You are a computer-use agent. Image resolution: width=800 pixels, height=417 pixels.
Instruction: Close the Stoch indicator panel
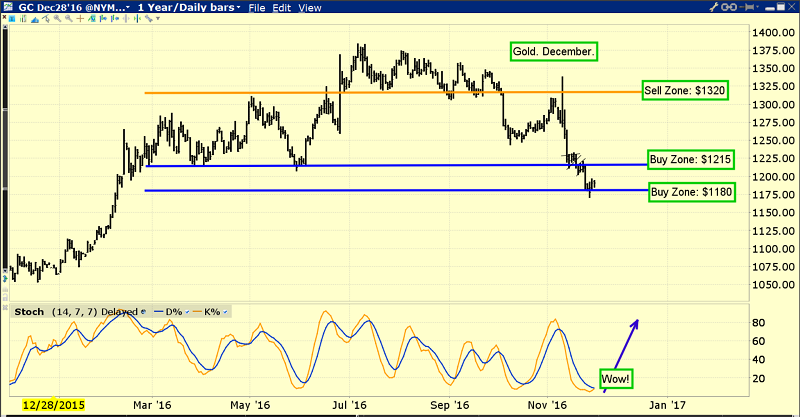coord(5,308)
